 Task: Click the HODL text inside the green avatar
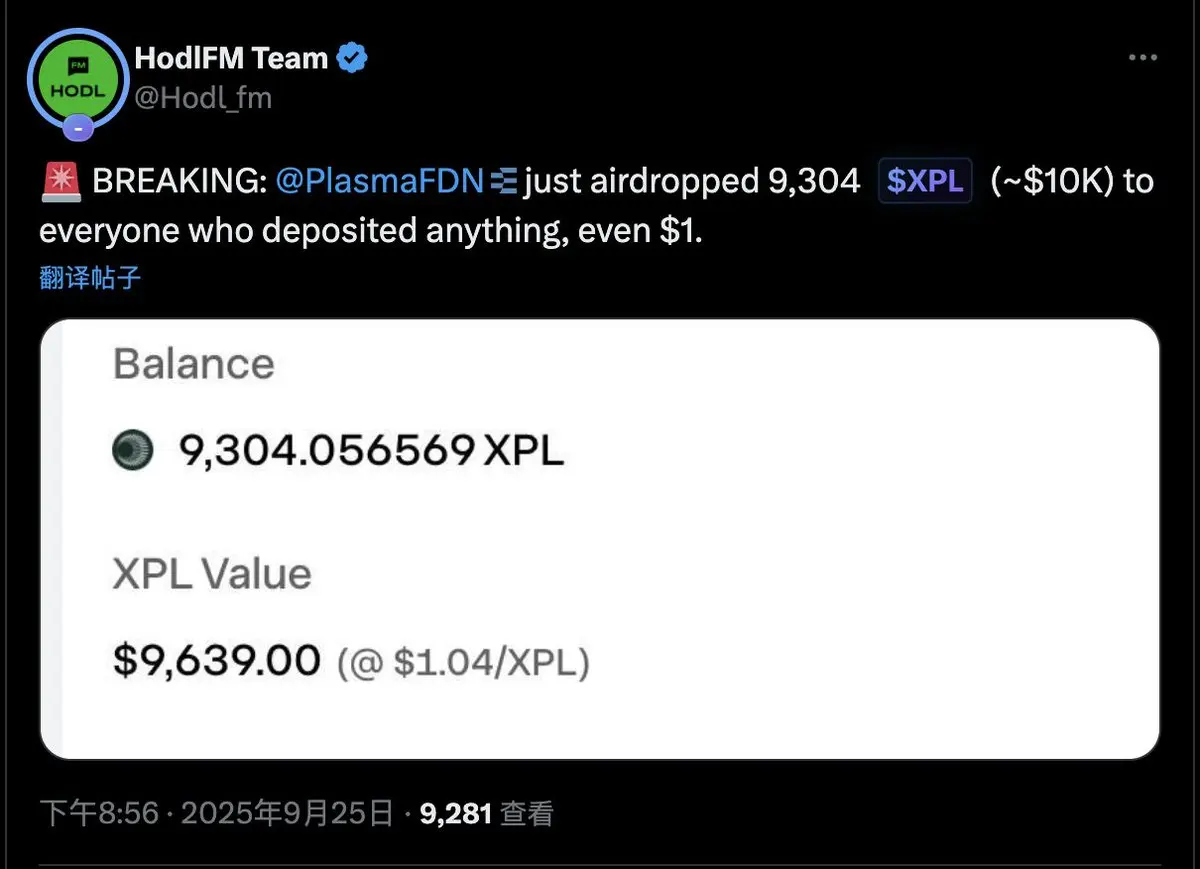click(x=78, y=92)
